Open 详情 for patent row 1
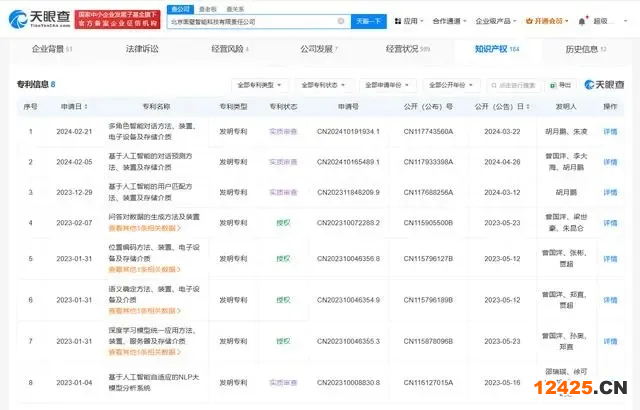The height and width of the screenshot is (410, 640). pos(610,131)
